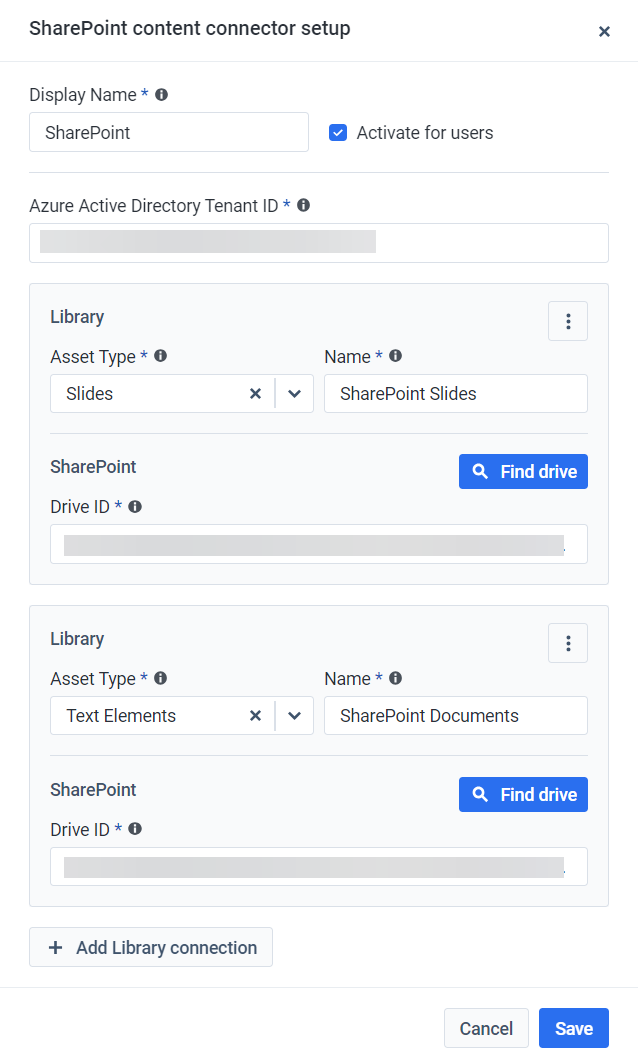The image size is (638, 1063).
Task: Click the Azure Active Directory Tenant ID field
Action: tap(319, 243)
